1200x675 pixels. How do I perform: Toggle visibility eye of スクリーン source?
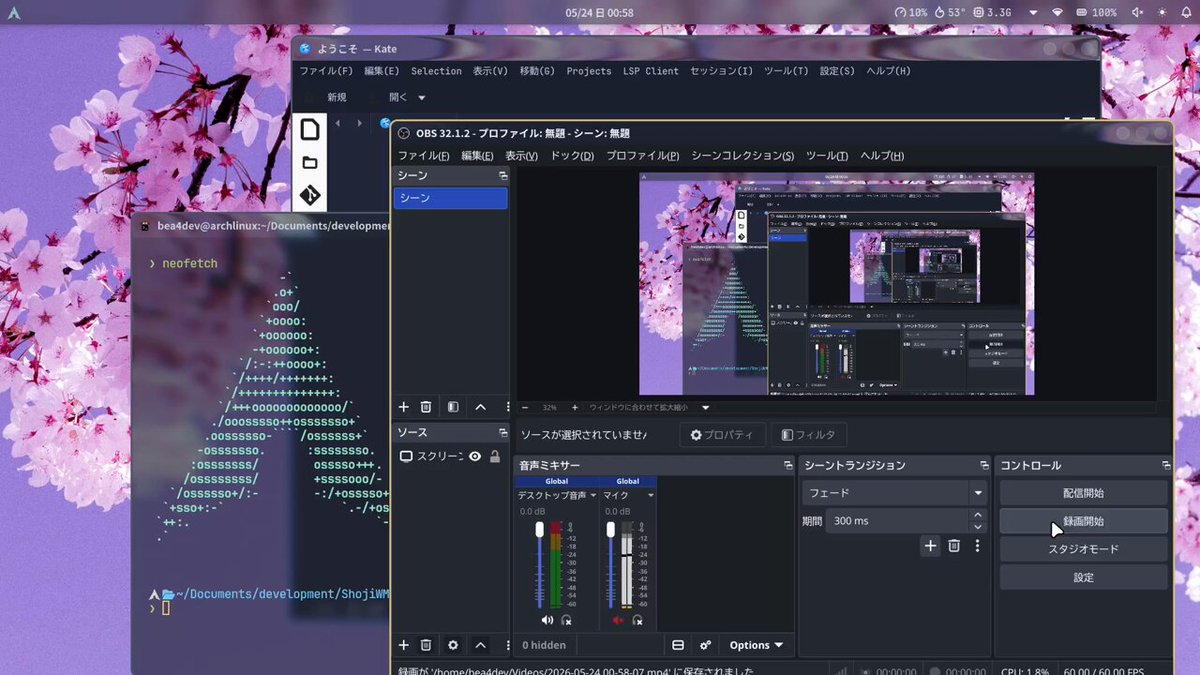click(475, 456)
